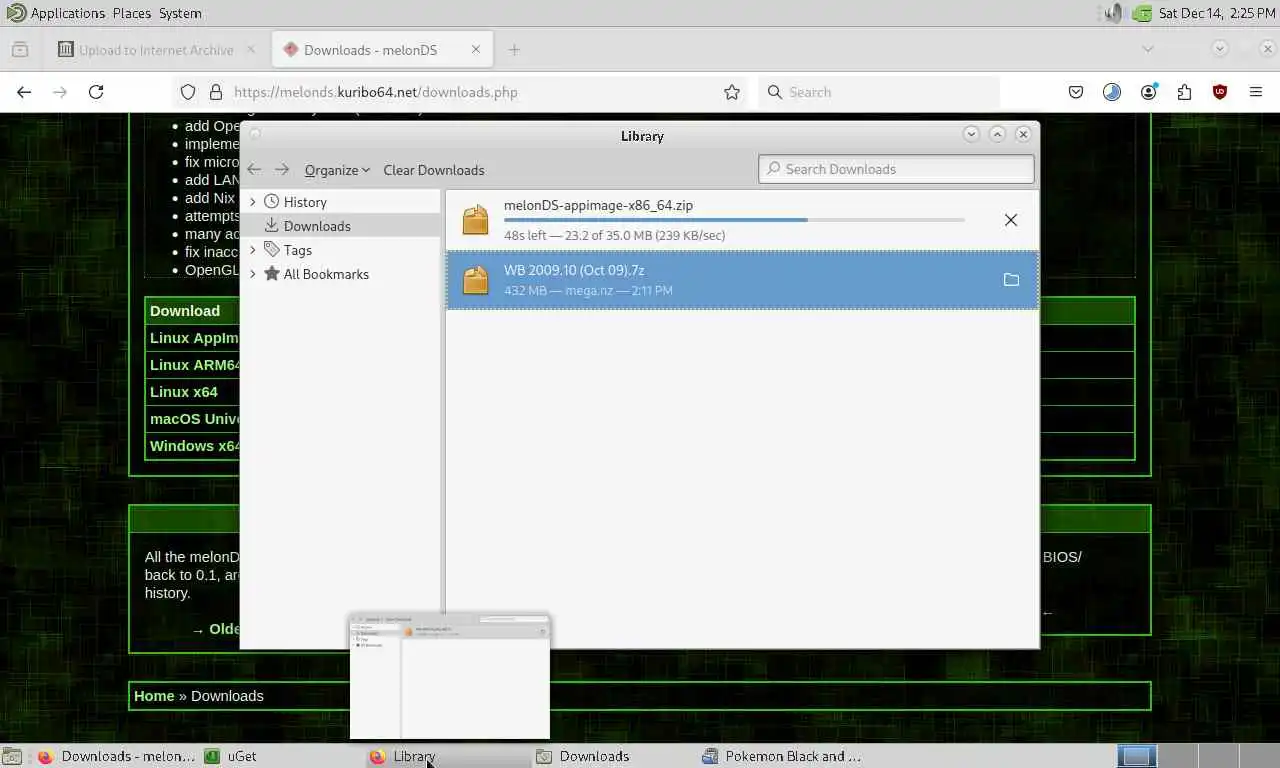Click the Library window preview thumbnail
1280x768 pixels.
click(x=450, y=677)
